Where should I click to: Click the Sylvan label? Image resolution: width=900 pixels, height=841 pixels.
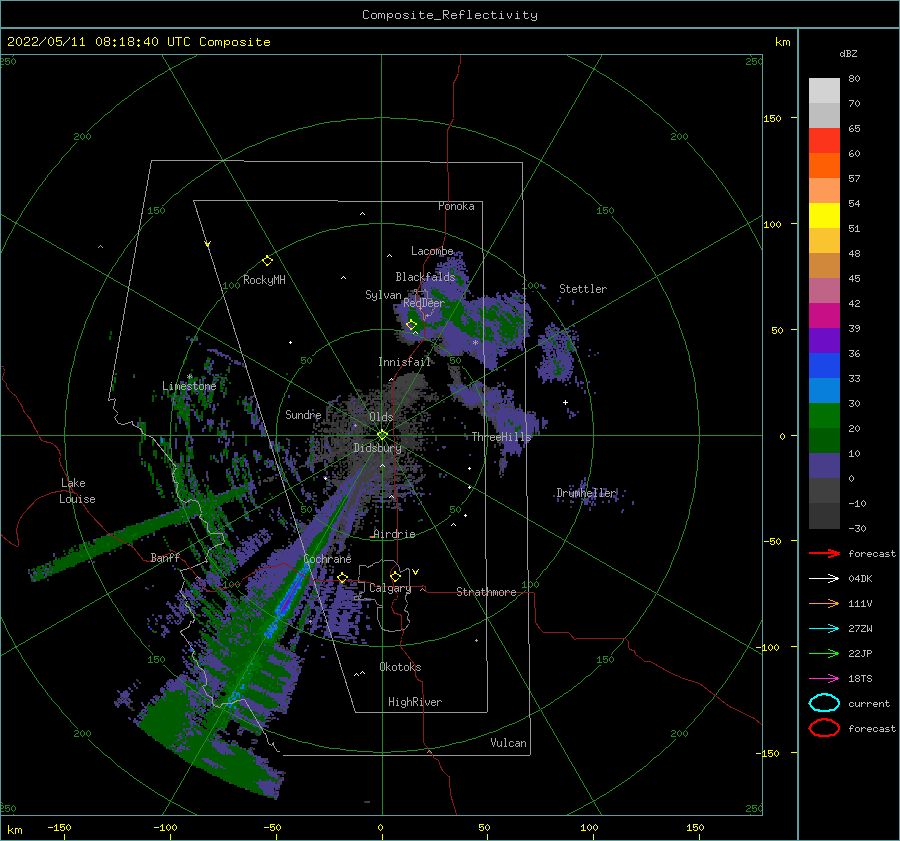pyautogui.click(x=383, y=295)
